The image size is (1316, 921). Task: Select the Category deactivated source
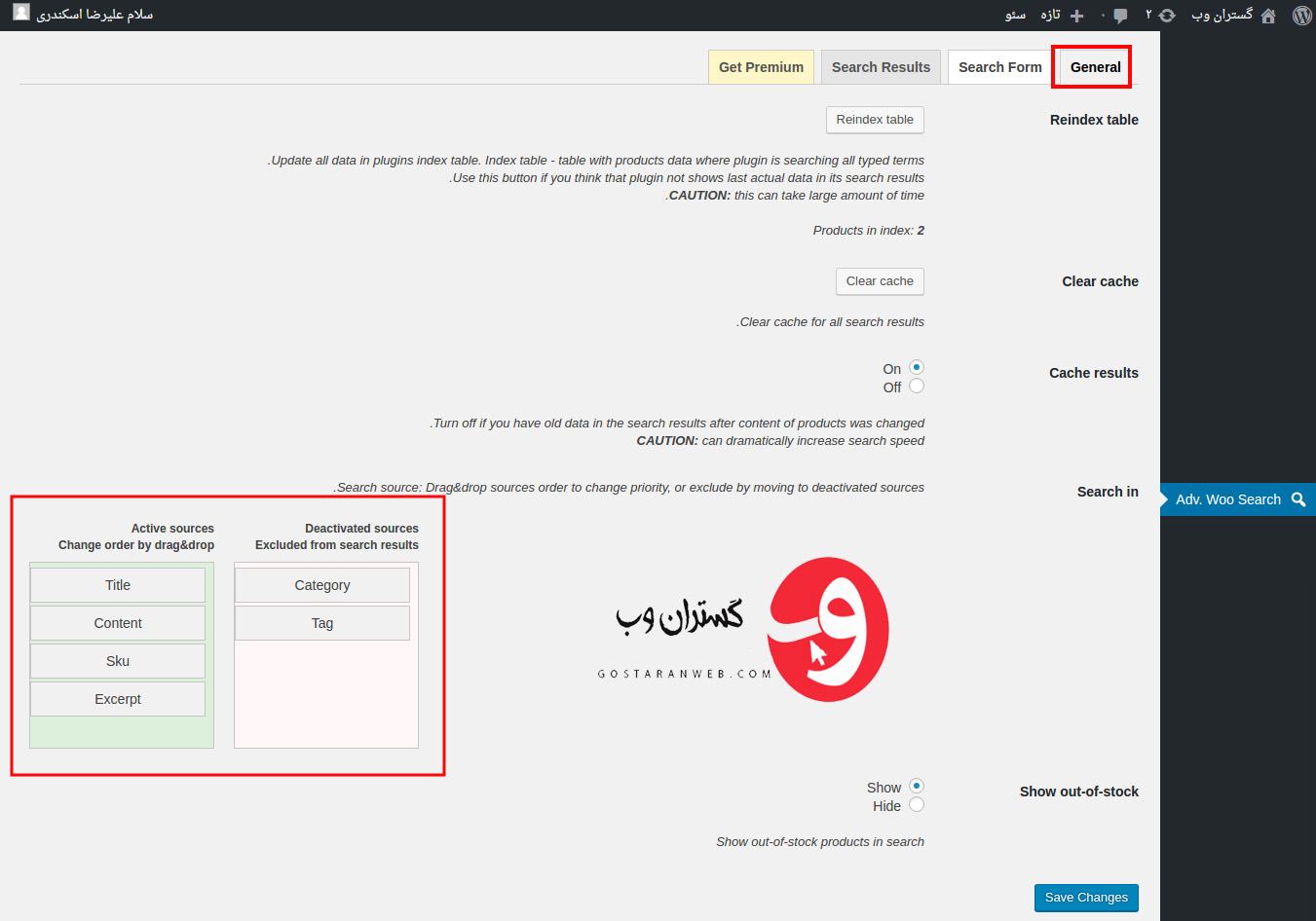pyautogui.click(x=322, y=585)
